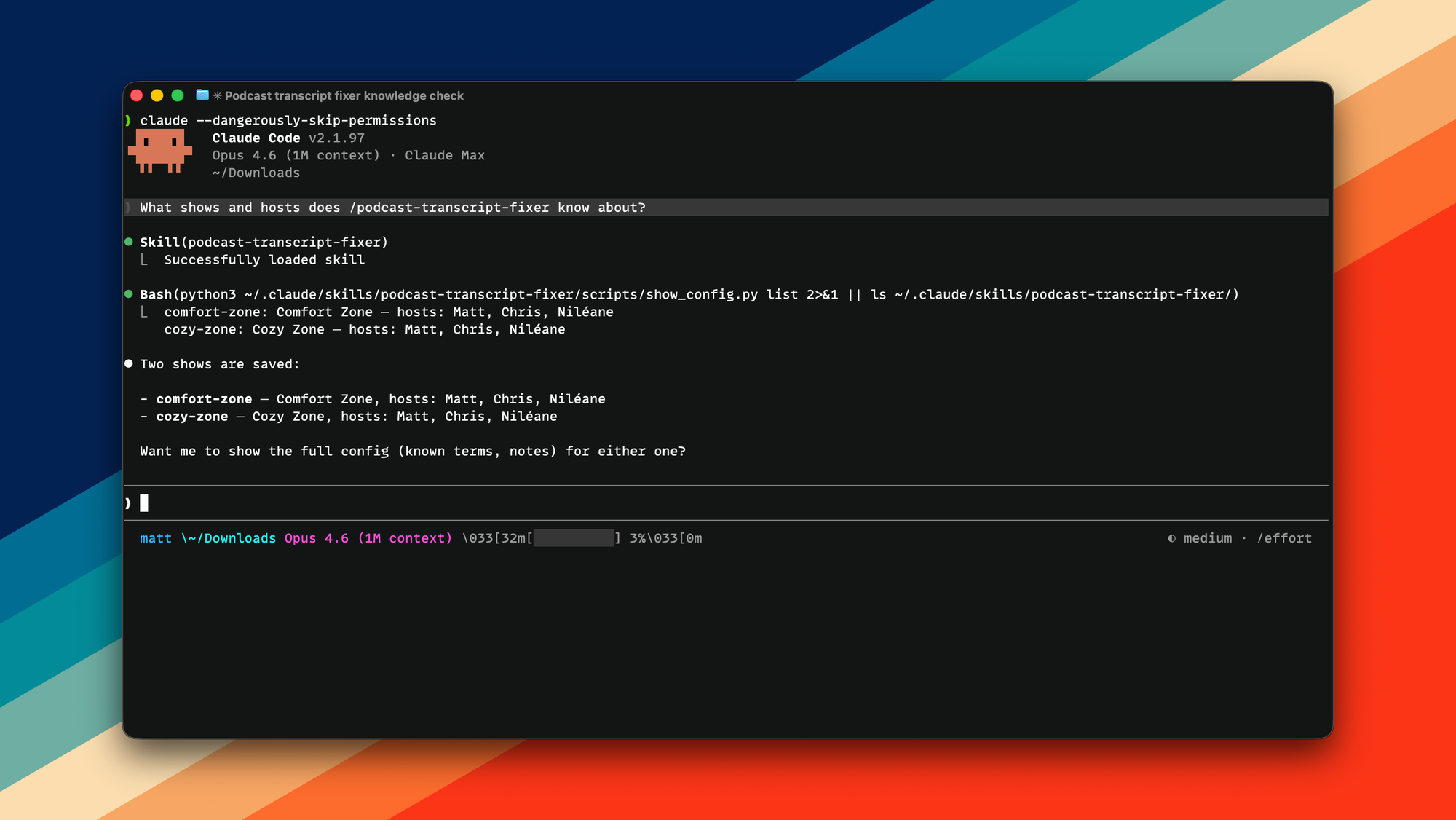Click the green bullet next to Bash
1456x820 pixels.
129,294
